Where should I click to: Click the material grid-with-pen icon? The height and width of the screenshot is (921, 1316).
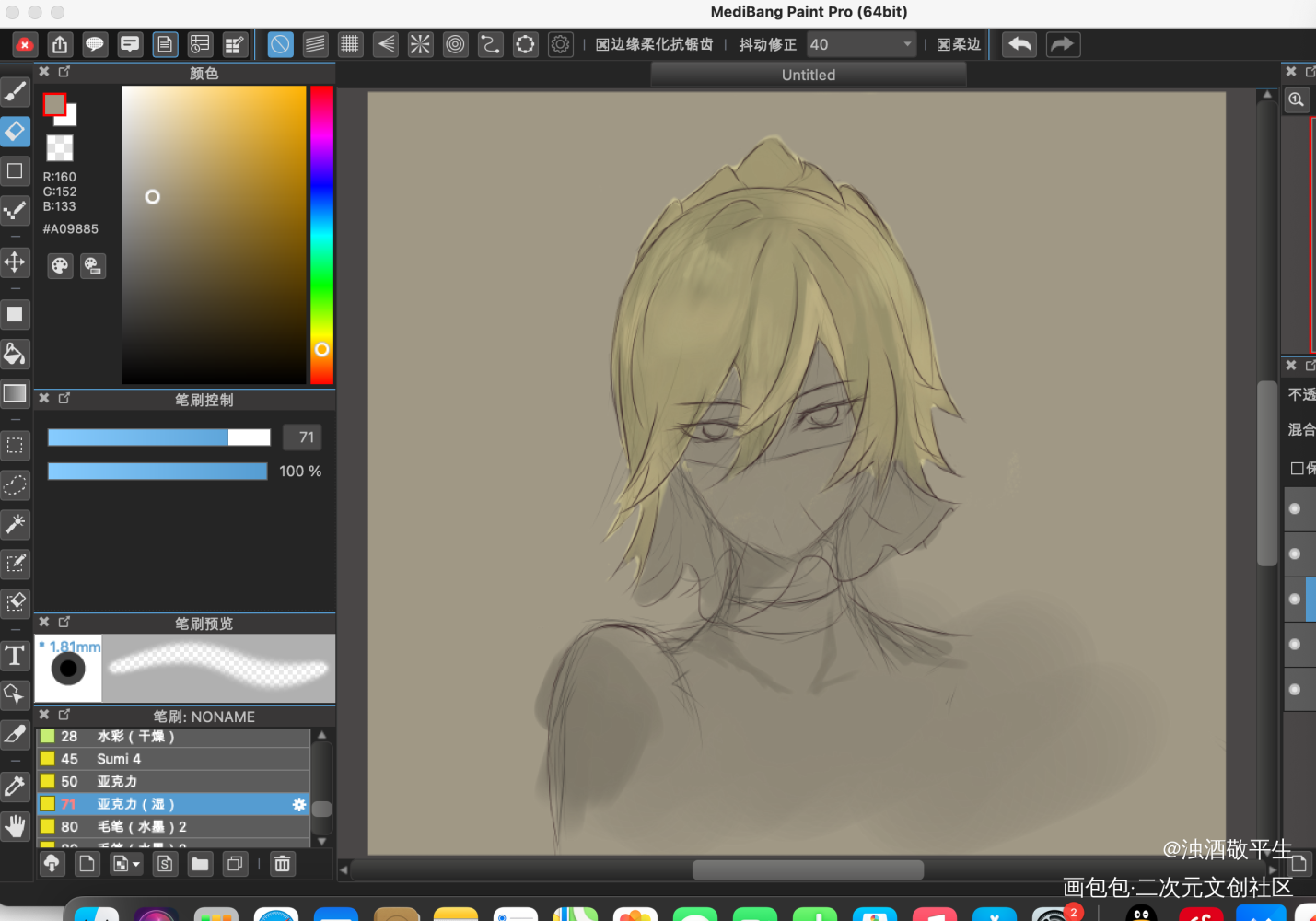[235, 44]
